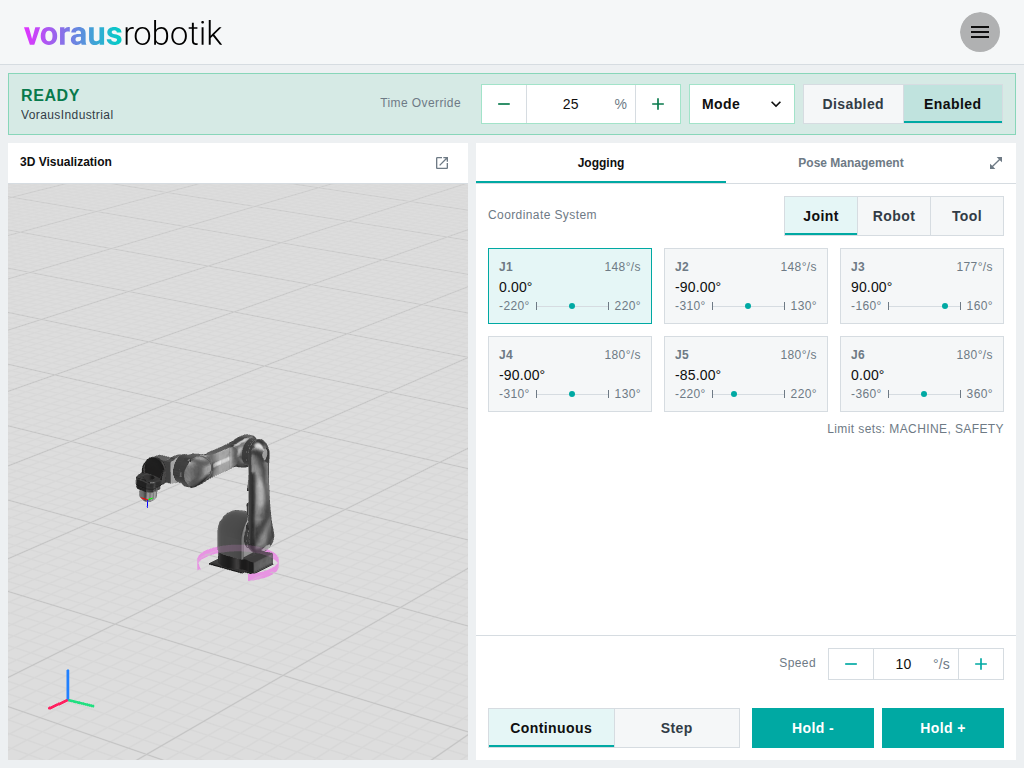The width and height of the screenshot is (1024, 768).
Task: Select the J4 joint card
Action: coord(570,374)
